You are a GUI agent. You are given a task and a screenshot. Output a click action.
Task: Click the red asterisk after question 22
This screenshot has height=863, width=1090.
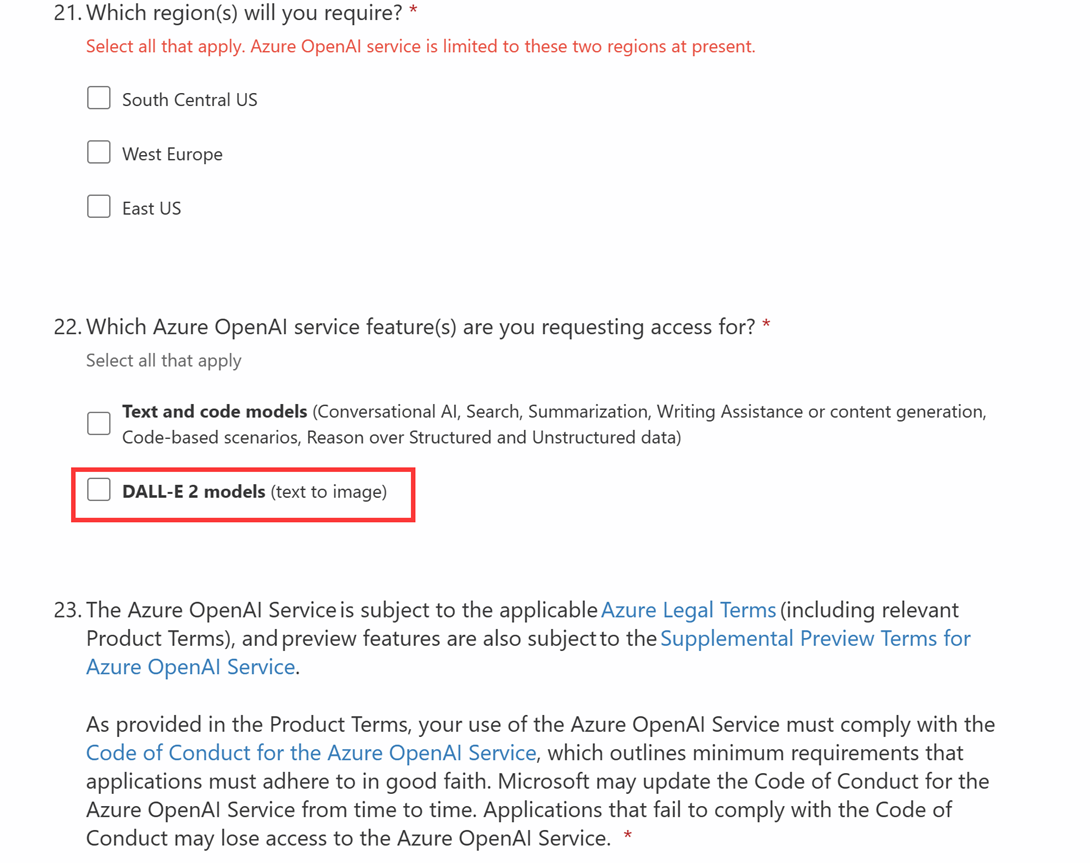(766, 324)
